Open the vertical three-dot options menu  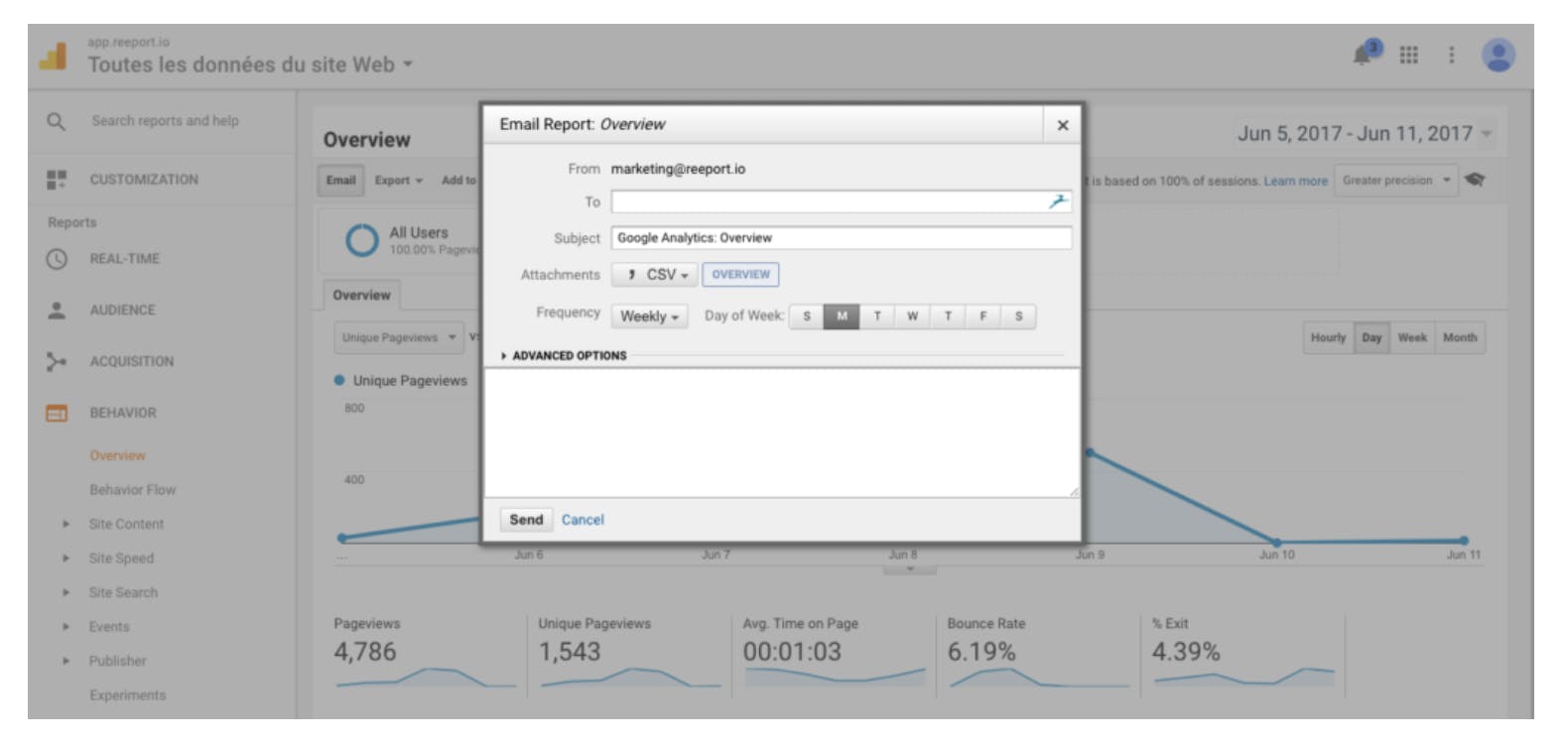[x=1451, y=55]
